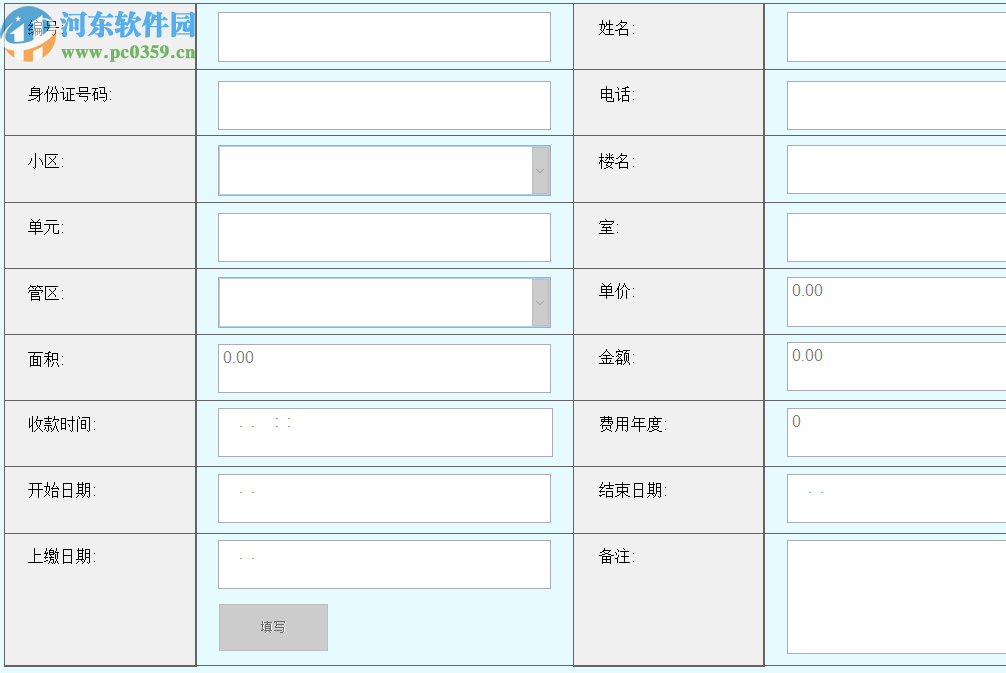The image size is (1006, 673).
Task: Click the 室 room input field
Action: [x=895, y=237]
